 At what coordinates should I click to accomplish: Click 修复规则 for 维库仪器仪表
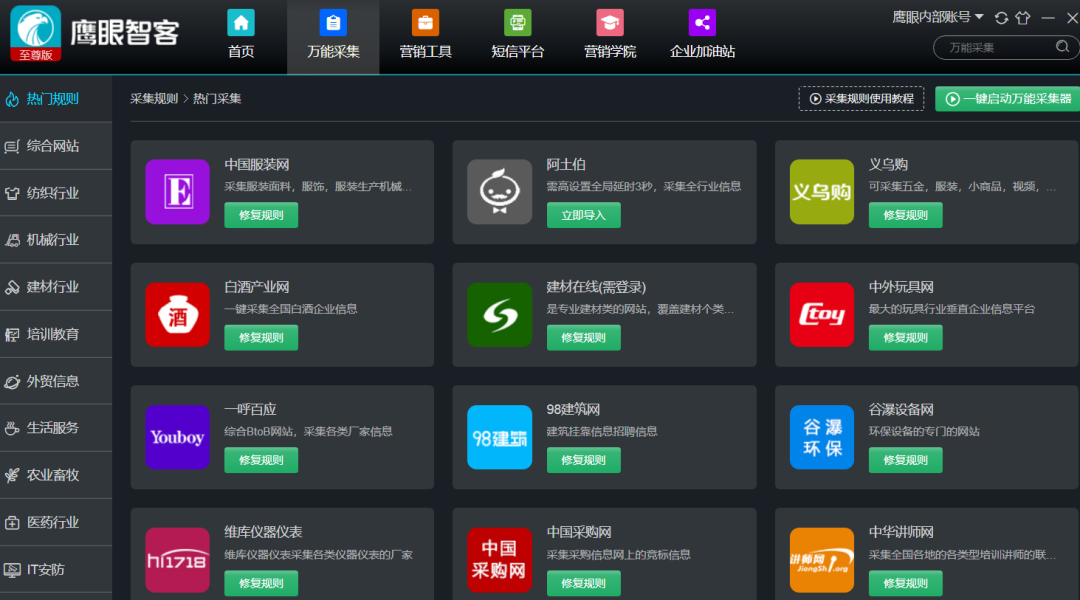point(261,583)
